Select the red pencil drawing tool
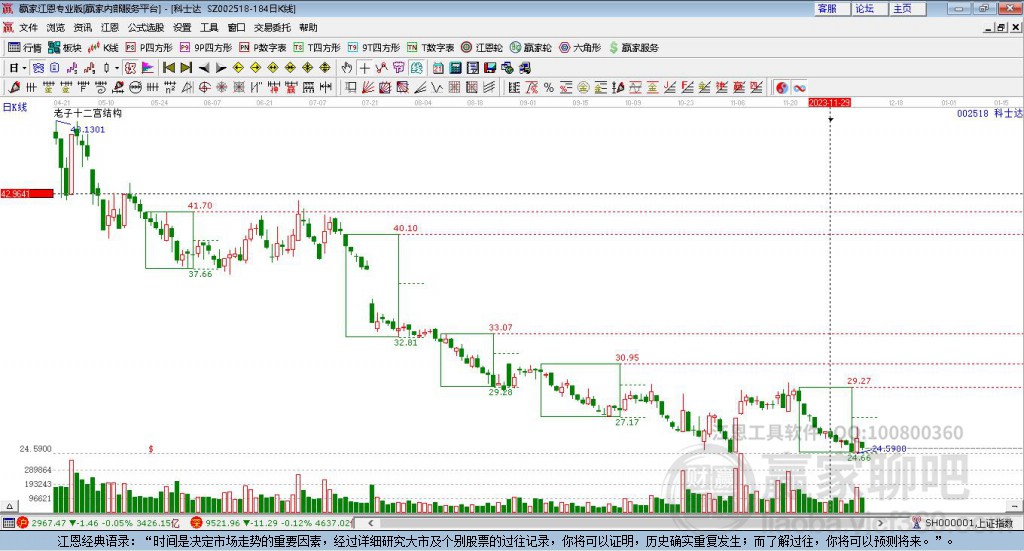The width and height of the screenshot is (1024, 551). pos(14,87)
